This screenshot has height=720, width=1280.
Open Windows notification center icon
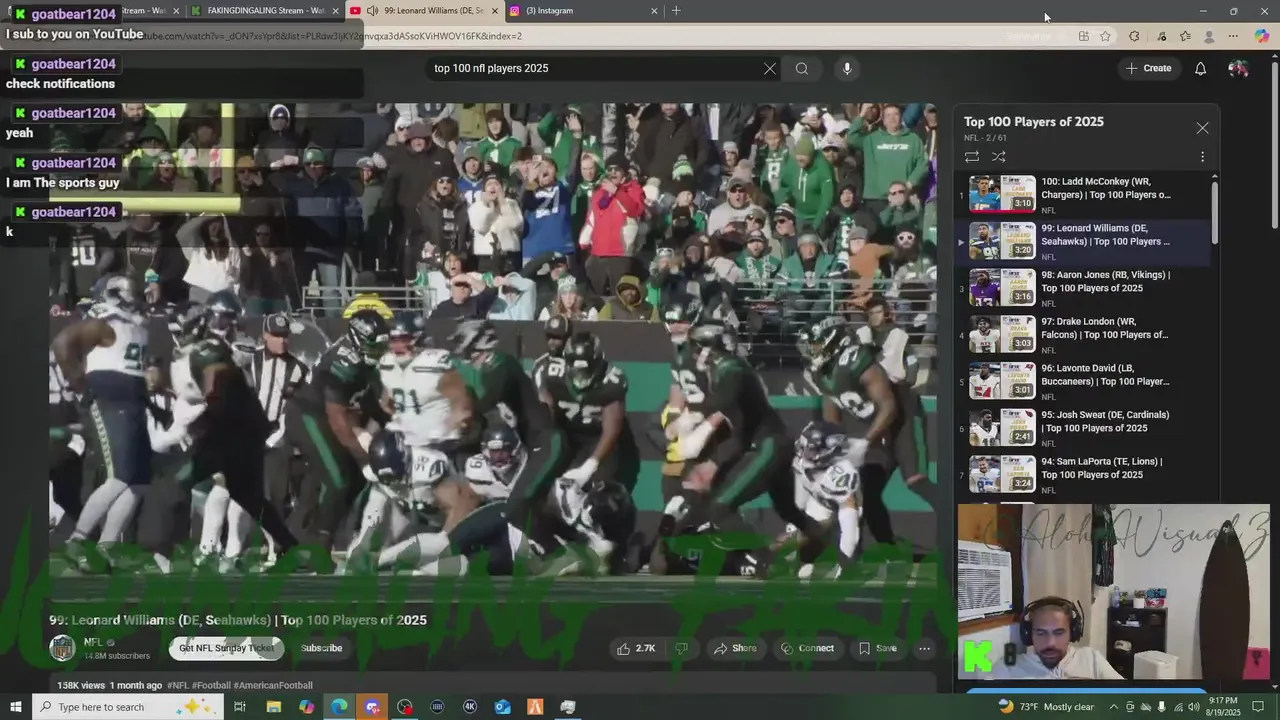click(1258, 707)
